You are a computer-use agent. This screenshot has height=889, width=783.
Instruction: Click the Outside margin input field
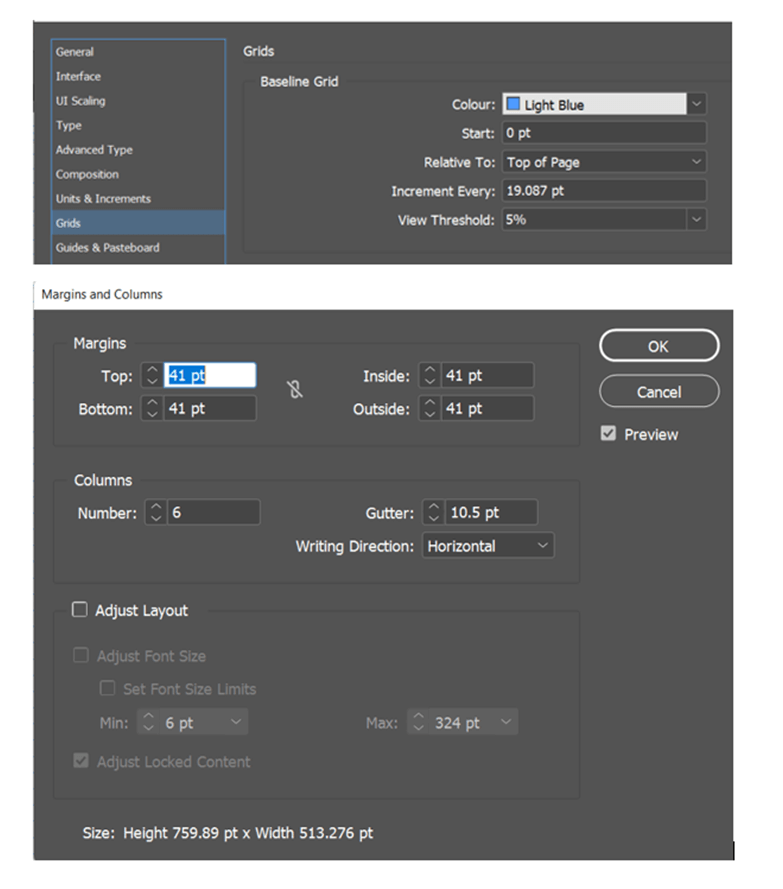coord(488,408)
